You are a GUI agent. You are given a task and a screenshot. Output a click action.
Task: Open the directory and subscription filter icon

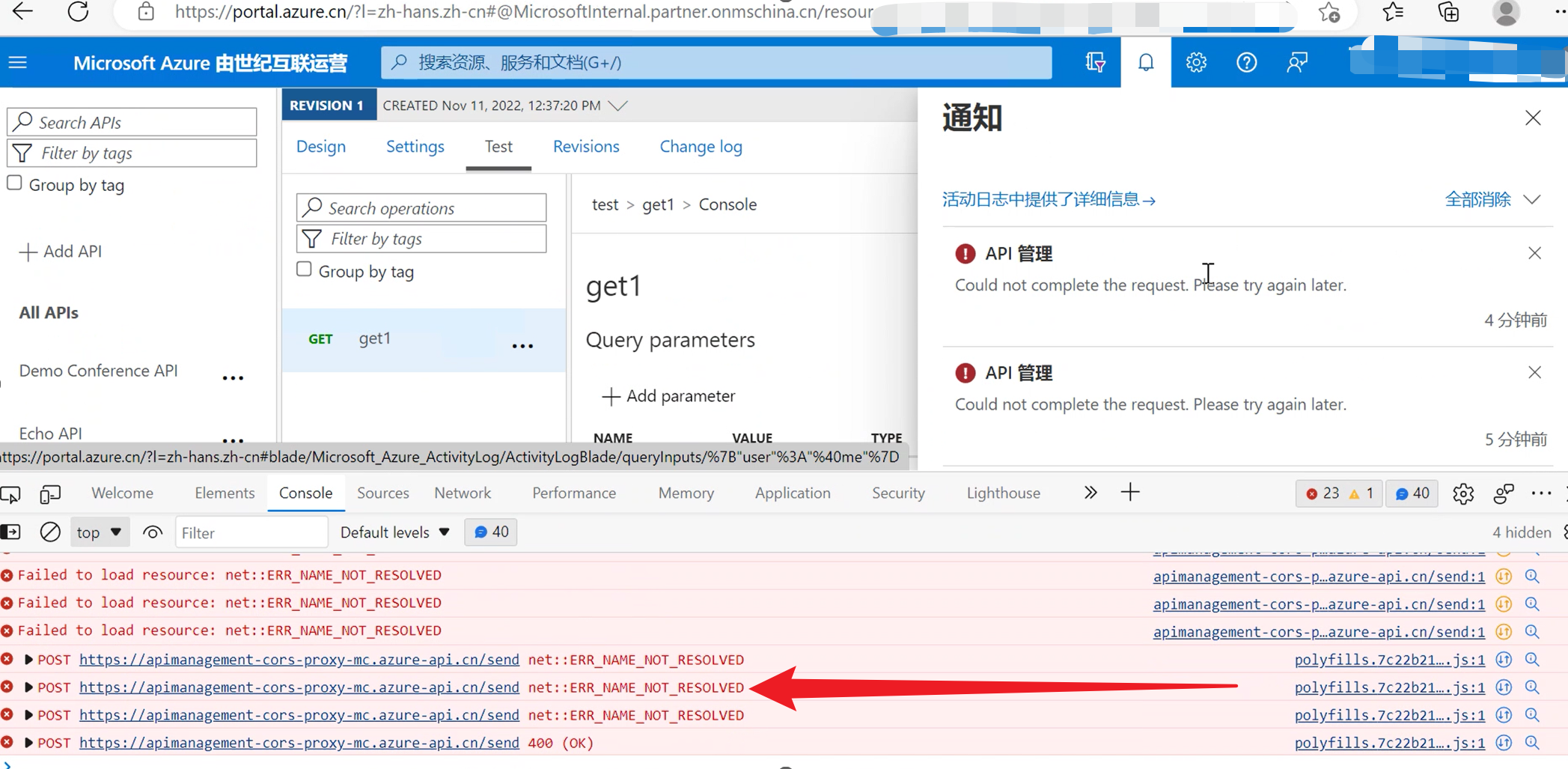coord(1095,62)
